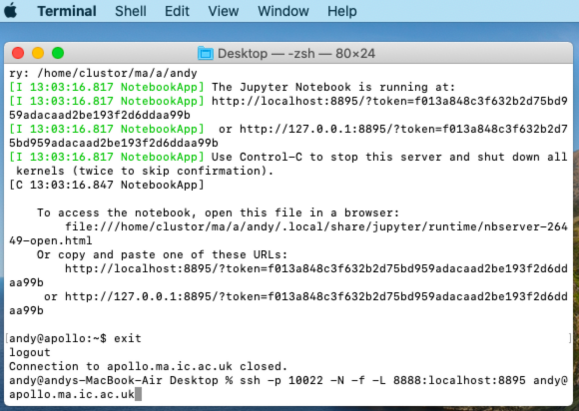Open the View menu

(x=223, y=11)
